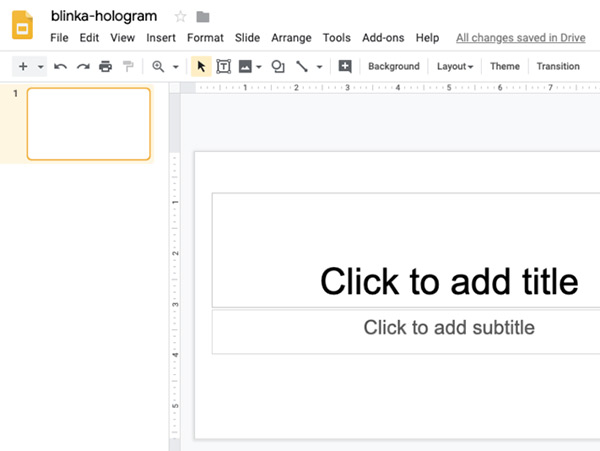Select slide 1 thumbnail in filmstrip
Screen dimensions: 600x451
click(88, 124)
